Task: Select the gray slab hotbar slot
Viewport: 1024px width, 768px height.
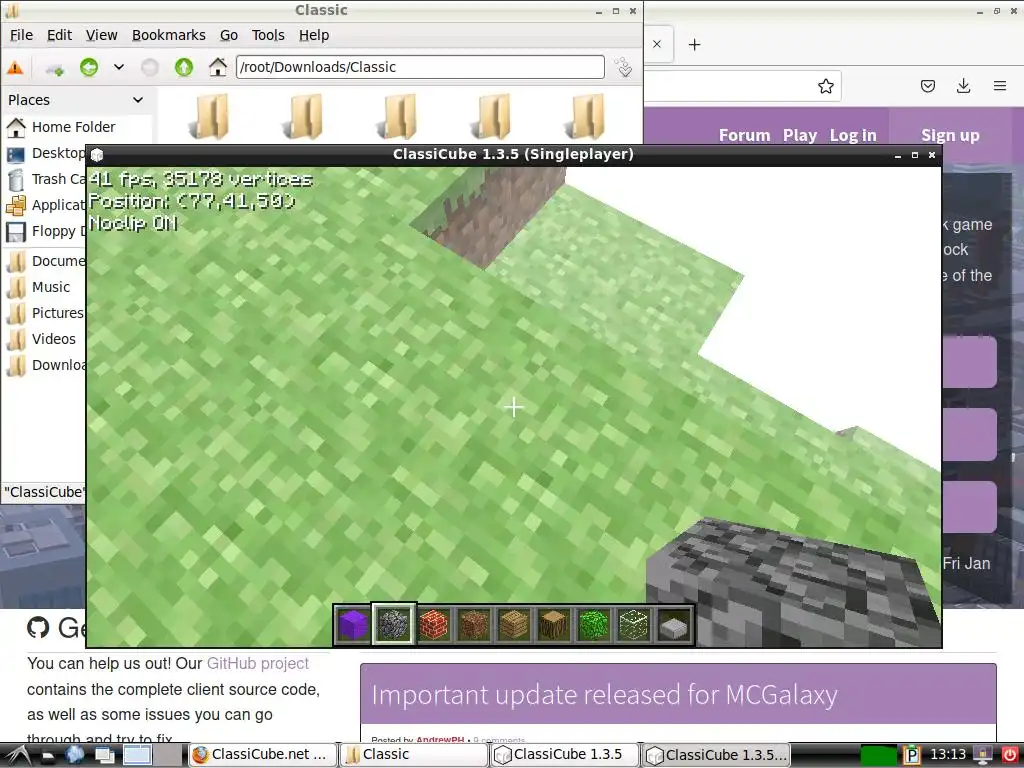Action: [x=674, y=624]
